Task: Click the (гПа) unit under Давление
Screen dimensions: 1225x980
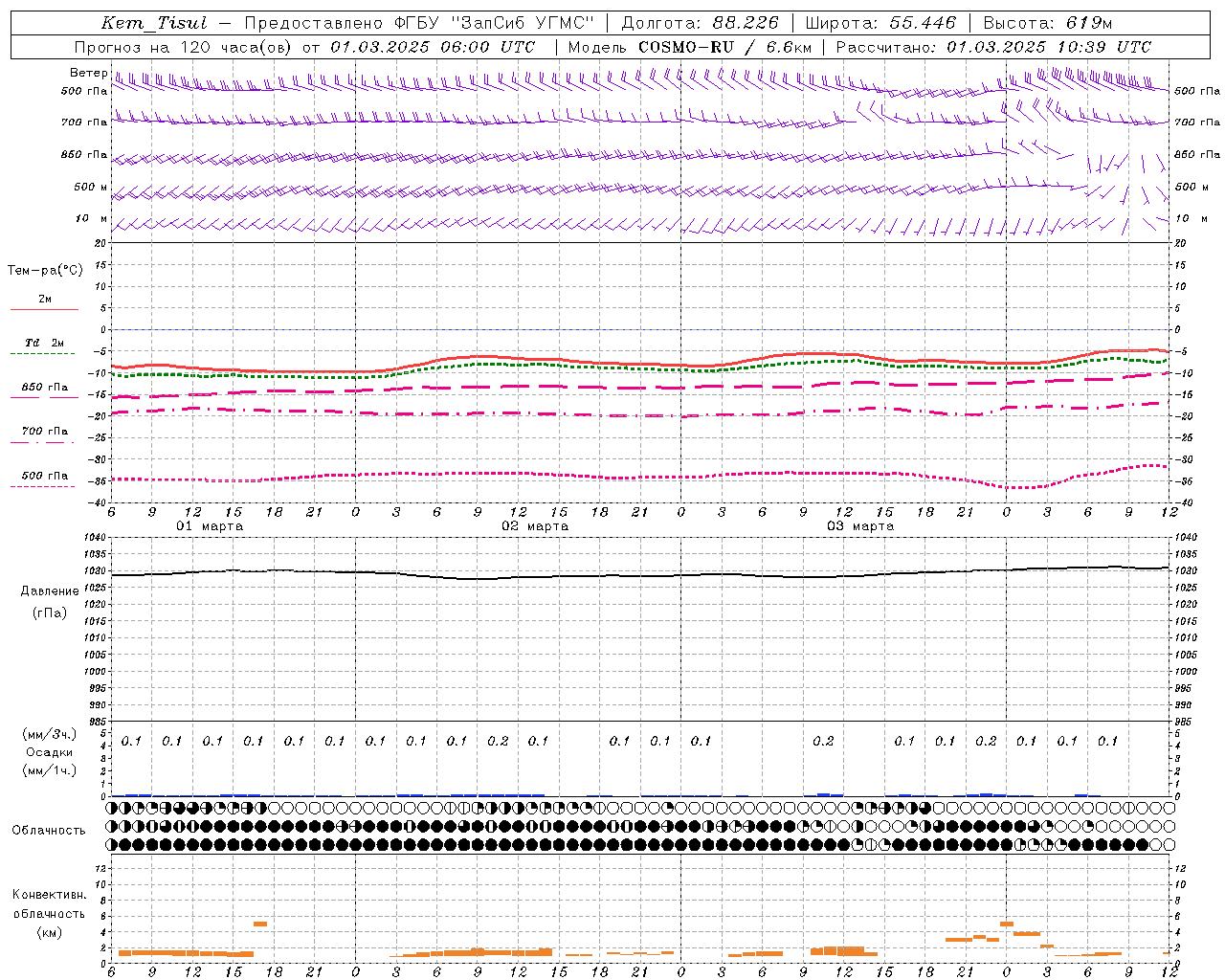Action: coord(50,612)
